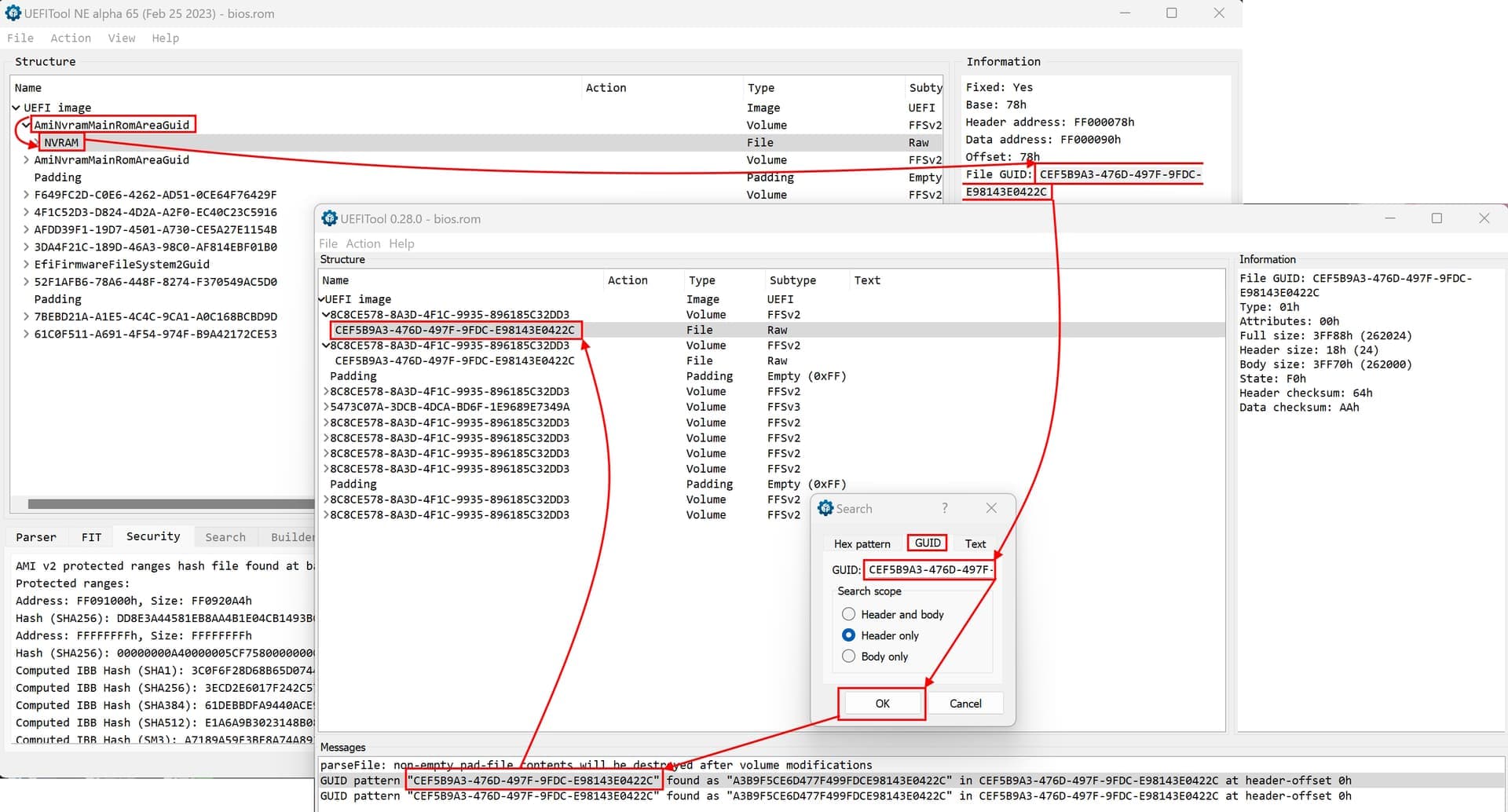
Task: Open File menu in UEFITool 0.28.0 window
Action: (328, 243)
